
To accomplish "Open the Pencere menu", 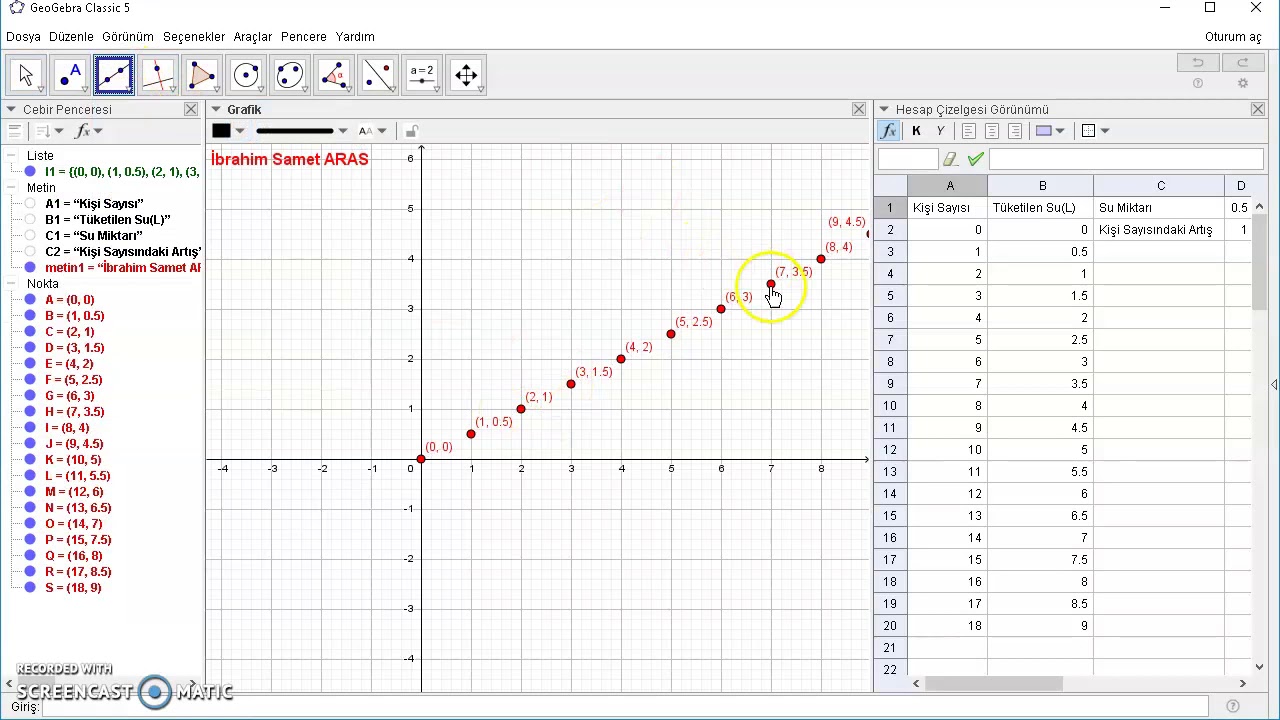I will pyautogui.click(x=304, y=37).
